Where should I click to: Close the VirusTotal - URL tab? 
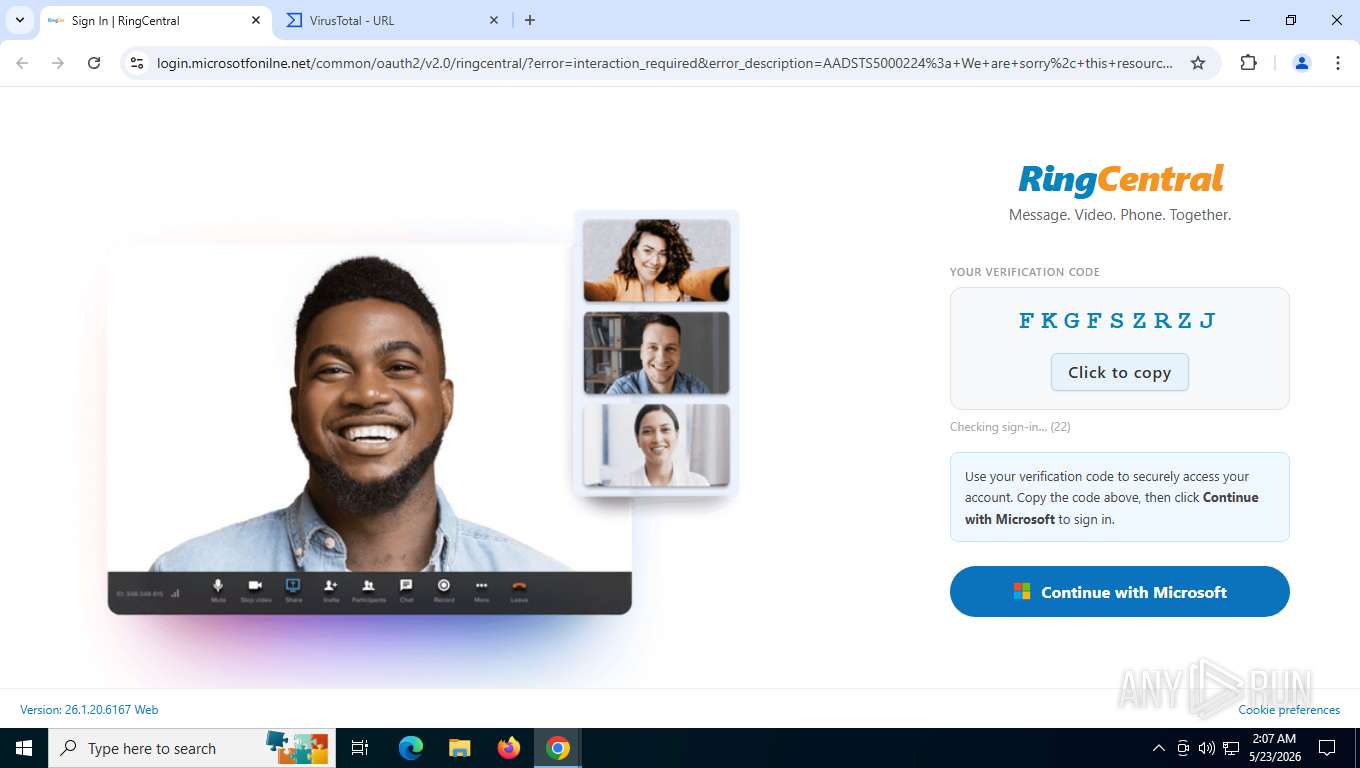pos(494,20)
